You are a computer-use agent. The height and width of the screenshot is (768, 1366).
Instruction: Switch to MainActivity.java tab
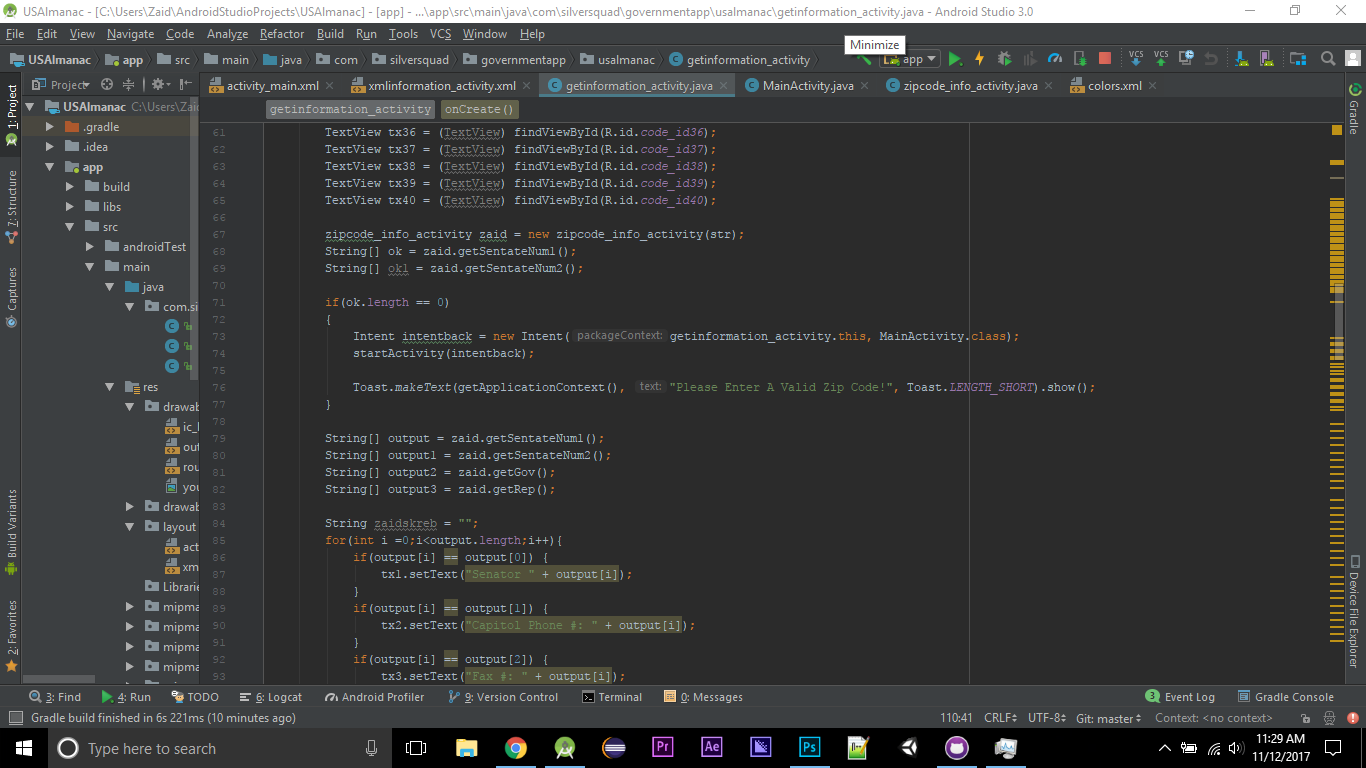[x=807, y=86]
